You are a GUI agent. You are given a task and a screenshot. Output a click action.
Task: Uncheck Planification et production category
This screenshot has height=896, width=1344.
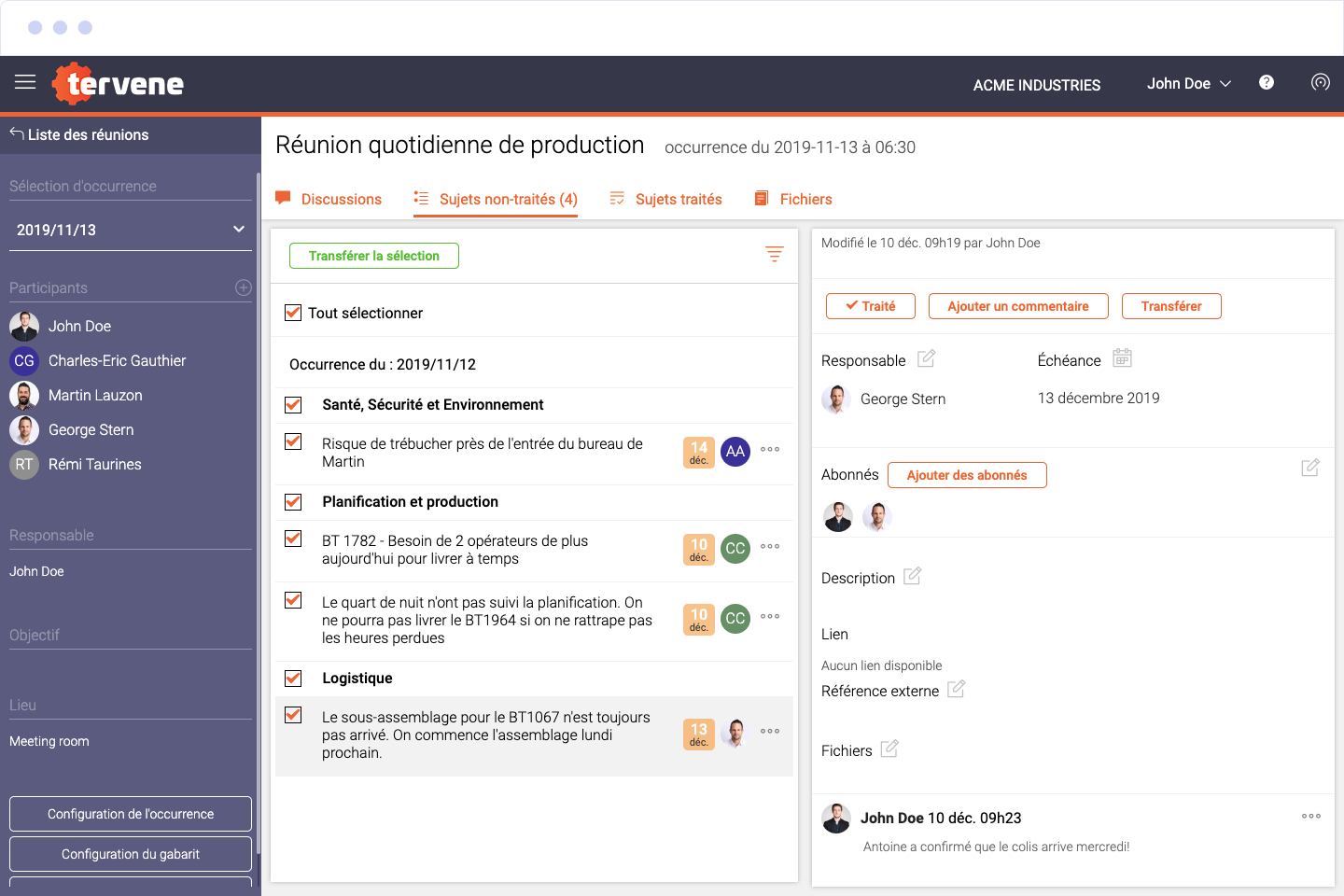coord(293,501)
